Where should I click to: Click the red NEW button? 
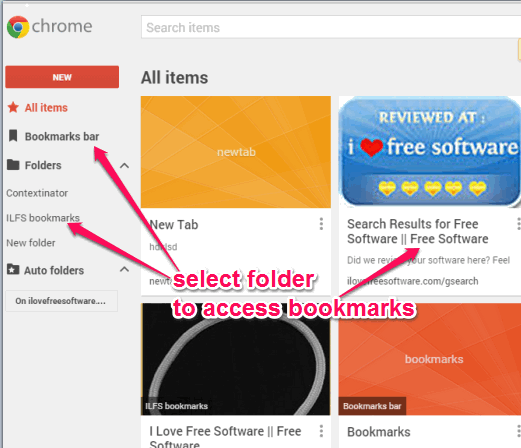tap(62, 77)
